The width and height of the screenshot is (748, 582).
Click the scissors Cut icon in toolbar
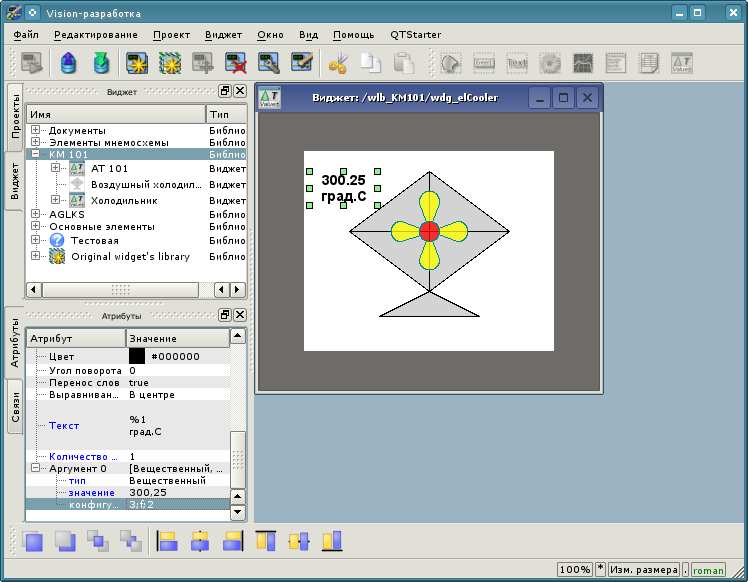point(337,64)
